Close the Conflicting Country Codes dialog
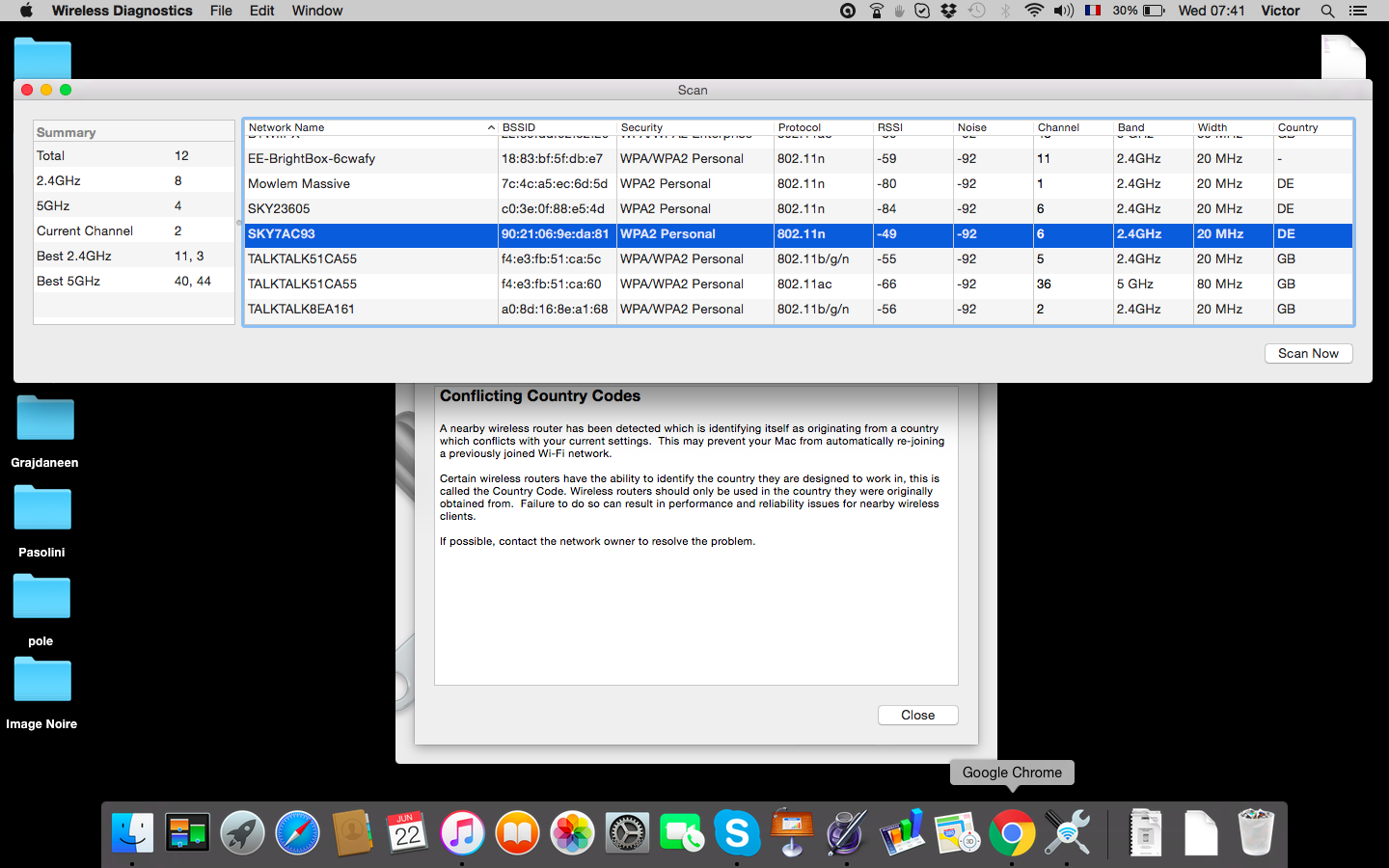 tap(917, 715)
